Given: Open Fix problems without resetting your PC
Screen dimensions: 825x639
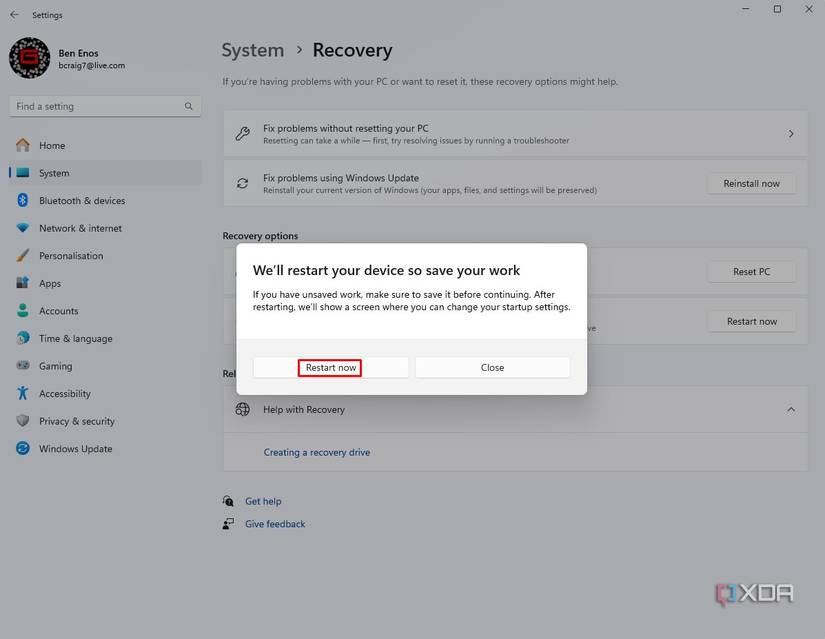Looking at the screenshot, I should pos(515,134).
